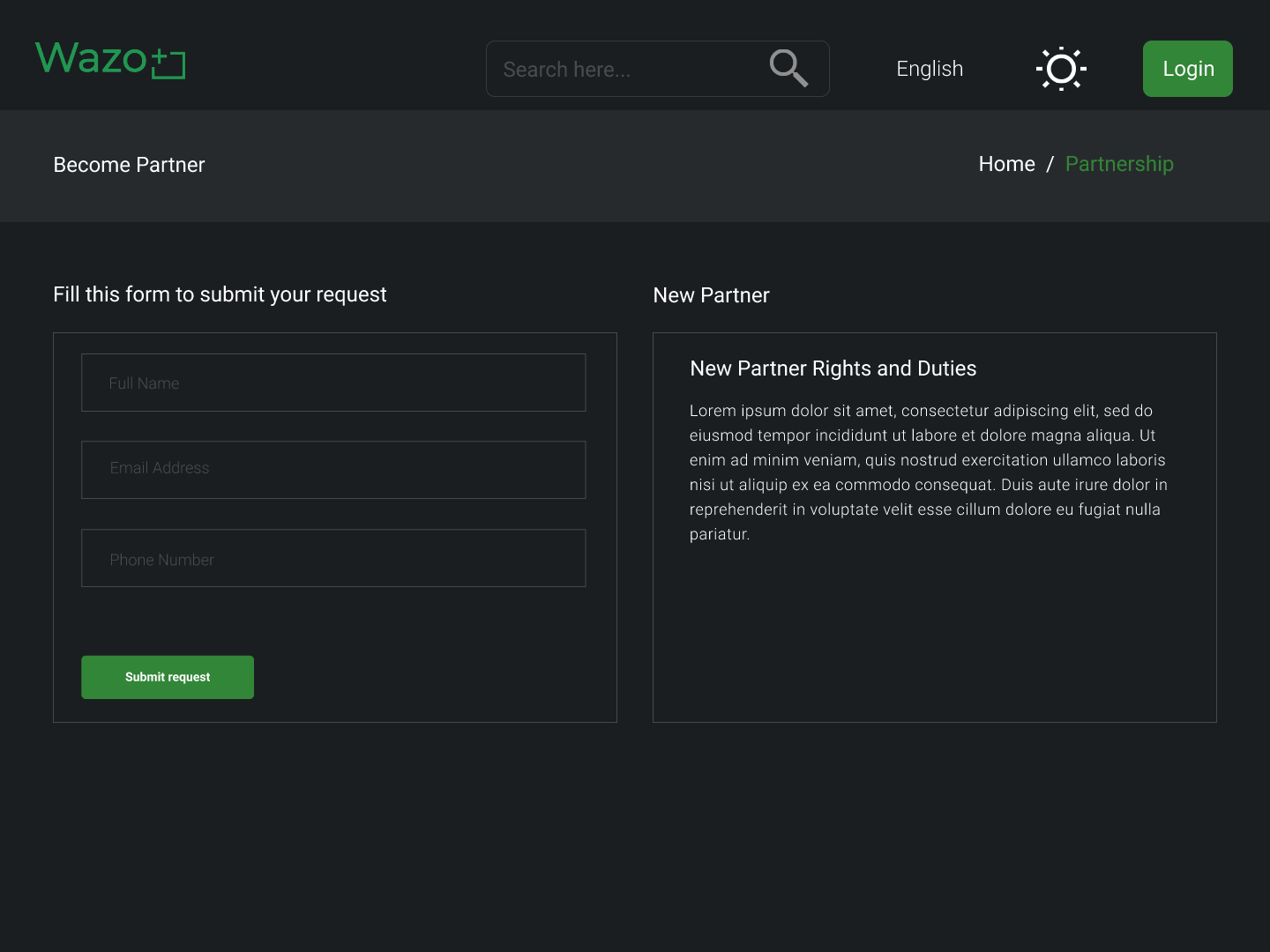Open the English language selector
This screenshot has width=1270, height=952.
[930, 69]
